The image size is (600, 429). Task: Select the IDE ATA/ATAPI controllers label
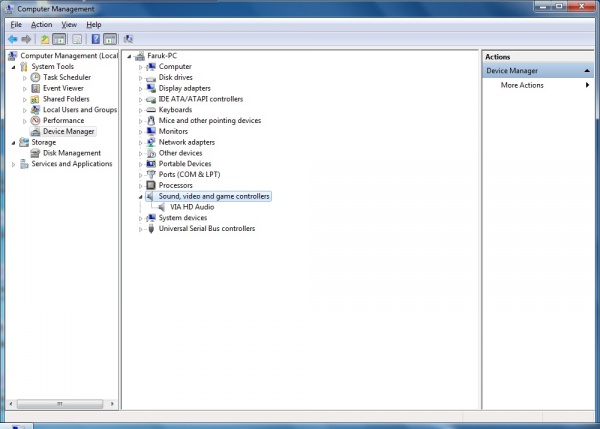click(201, 99)
